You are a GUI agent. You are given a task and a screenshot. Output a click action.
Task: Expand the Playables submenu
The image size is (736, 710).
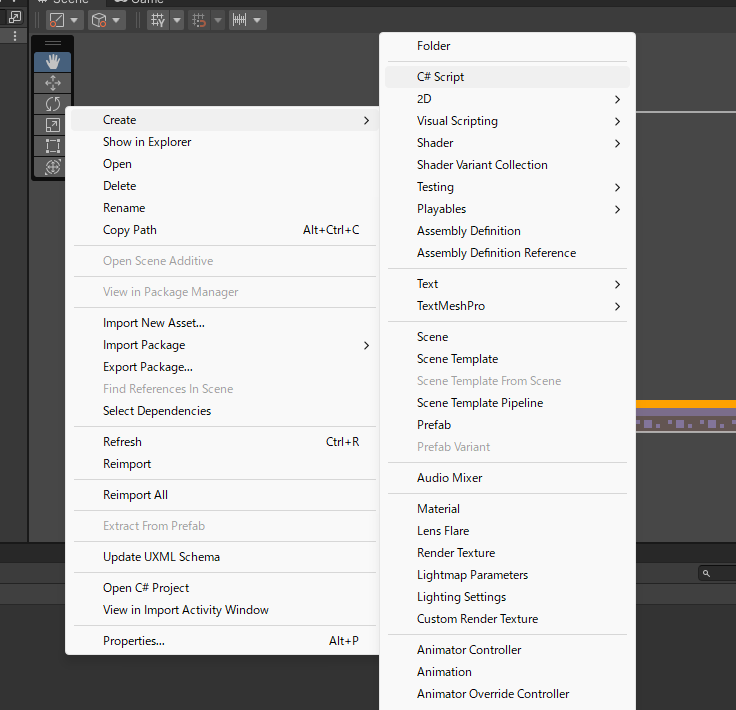tap(507, 209)
